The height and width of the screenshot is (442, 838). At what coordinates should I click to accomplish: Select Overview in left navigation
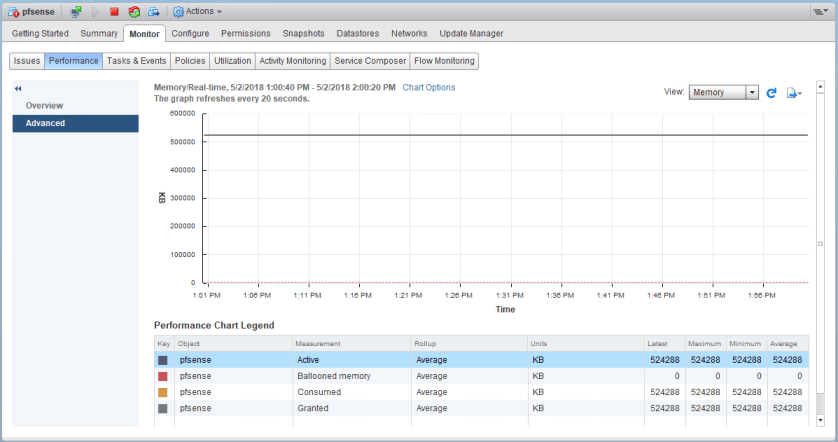(x=45, y=105)
